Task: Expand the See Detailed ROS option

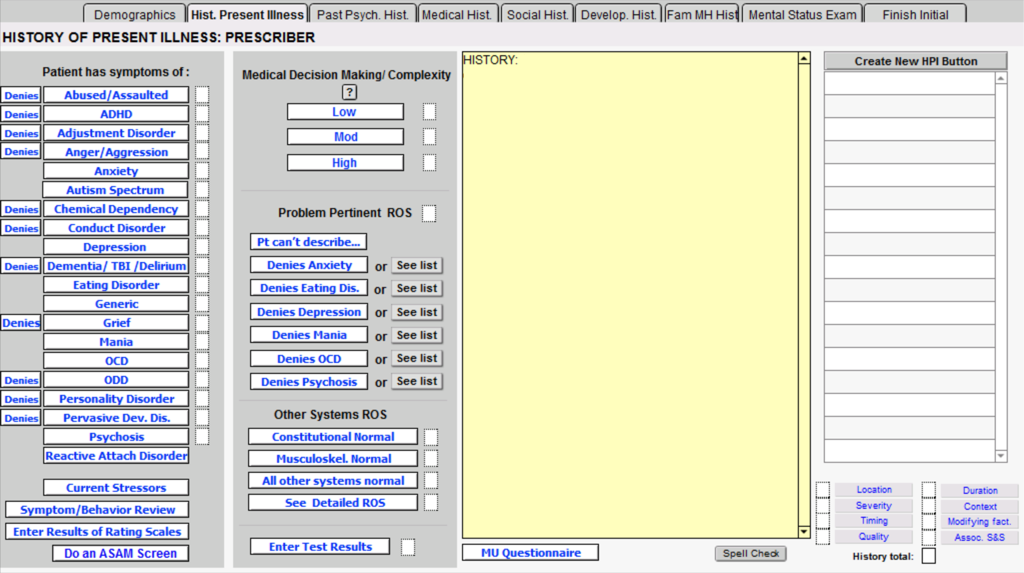Action: pyautogui.click(x=332, y=503)
